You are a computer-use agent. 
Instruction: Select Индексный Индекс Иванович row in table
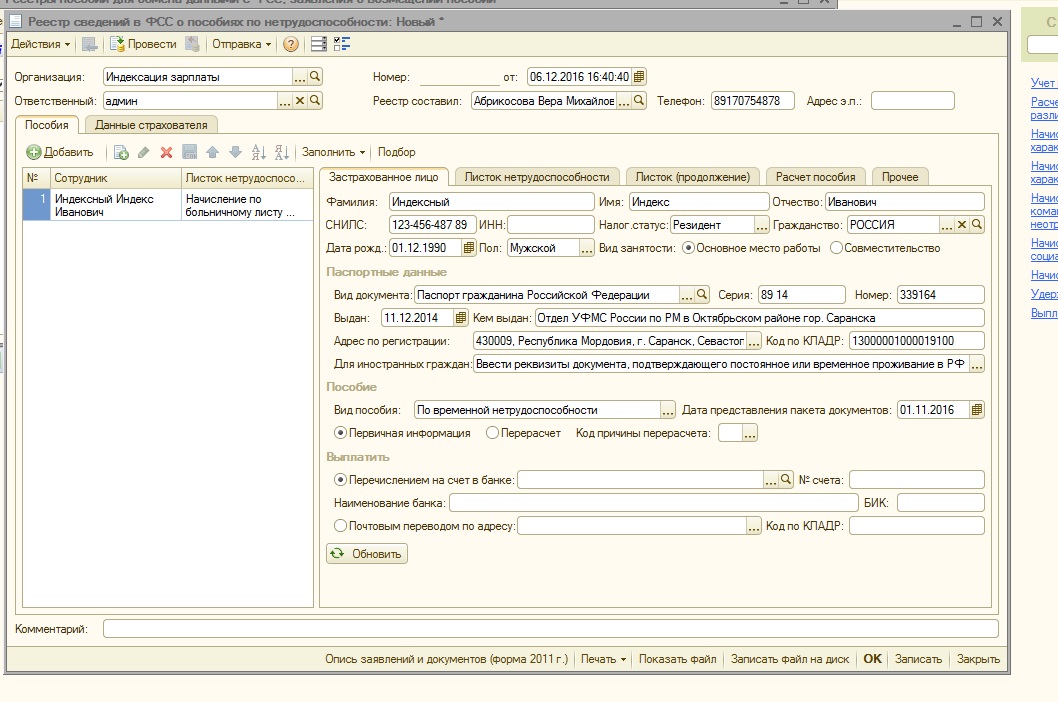coord(115,205)
